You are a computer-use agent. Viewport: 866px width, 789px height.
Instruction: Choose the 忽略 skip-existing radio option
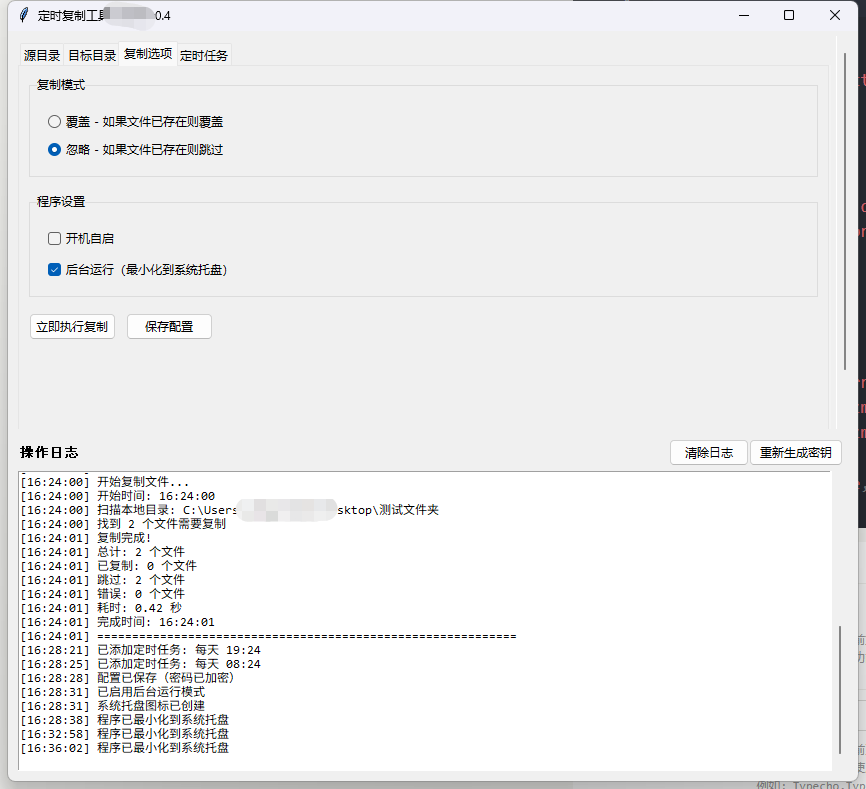[55, 150]
